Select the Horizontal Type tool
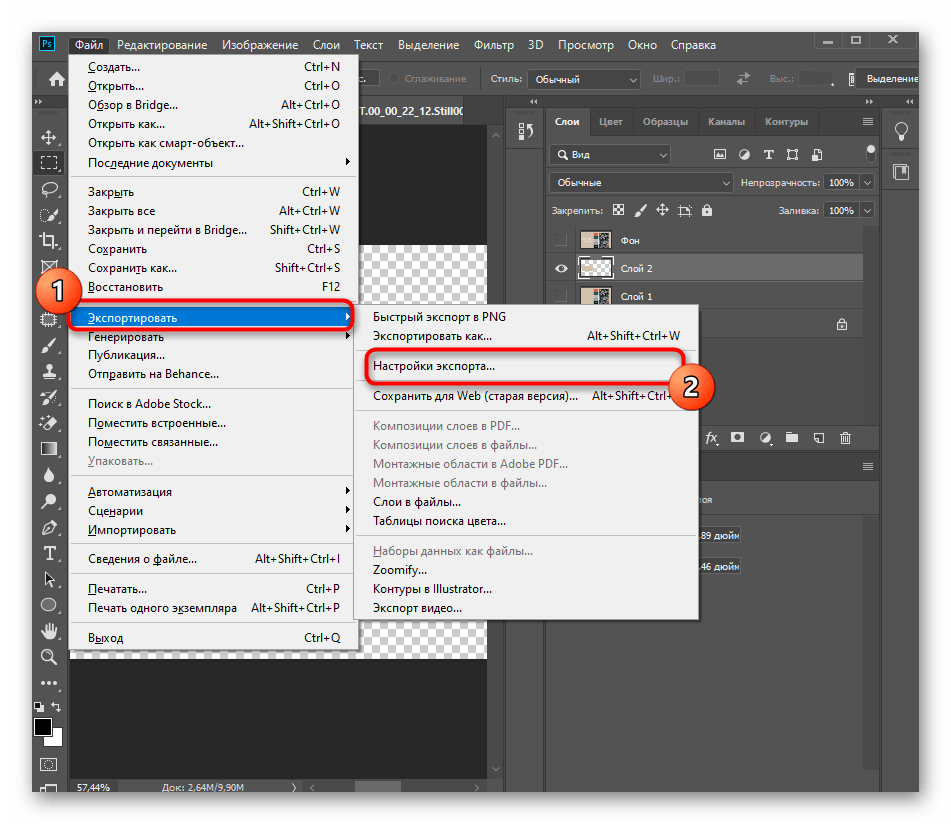Screen dimensions: 951x824 [49, 553]
